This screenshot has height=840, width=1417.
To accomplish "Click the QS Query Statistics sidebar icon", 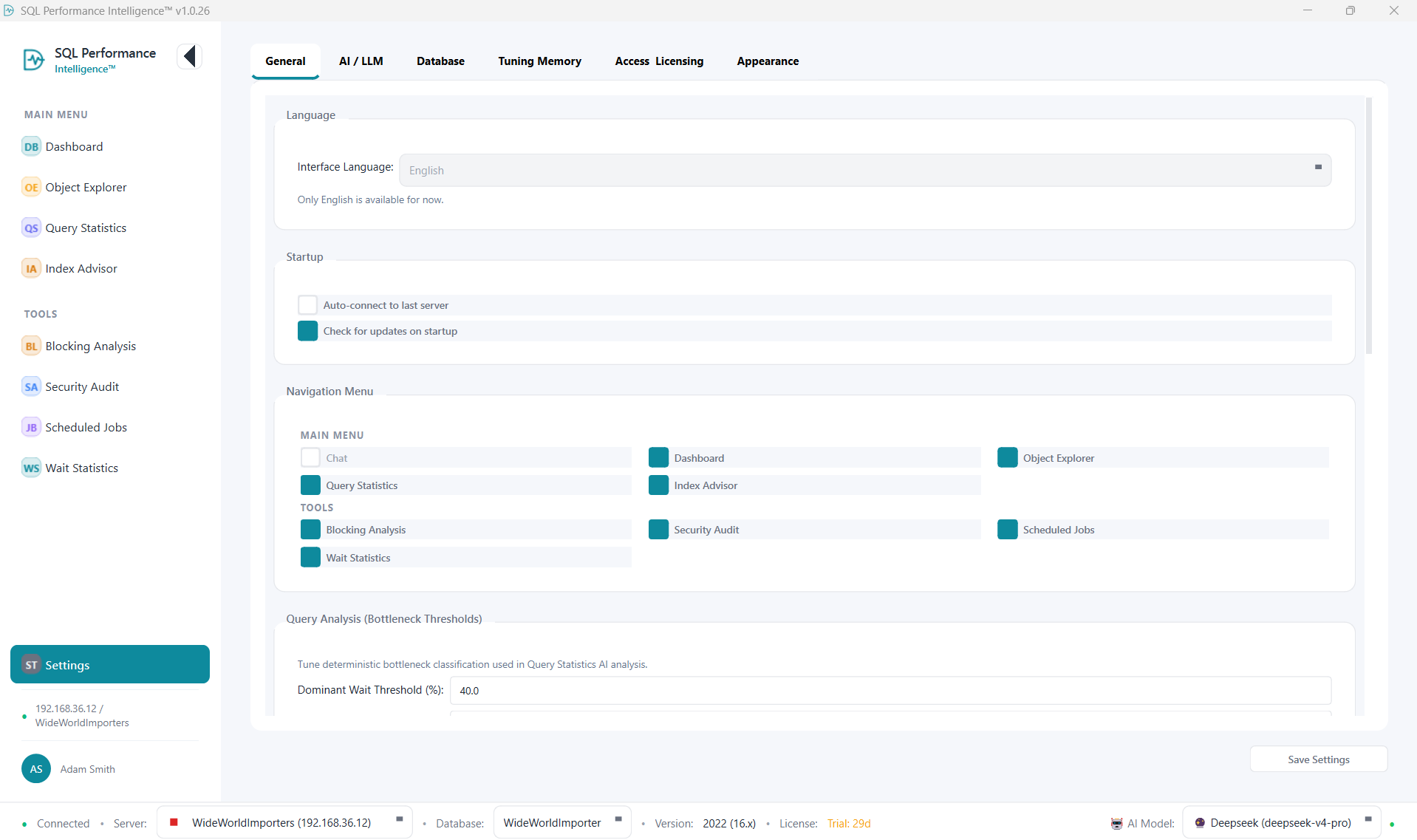I will point(31,228).
